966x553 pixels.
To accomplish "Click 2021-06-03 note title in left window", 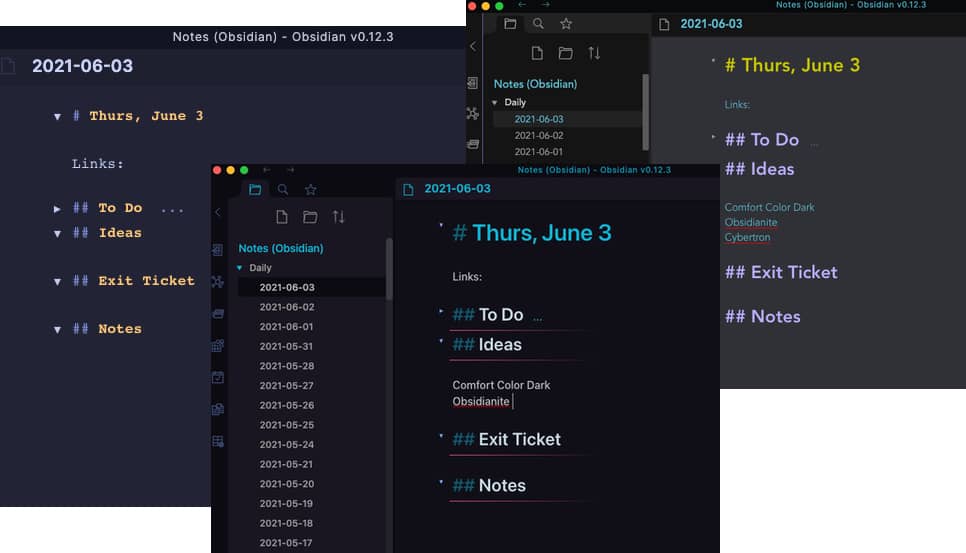I will (x=83, y=66).
